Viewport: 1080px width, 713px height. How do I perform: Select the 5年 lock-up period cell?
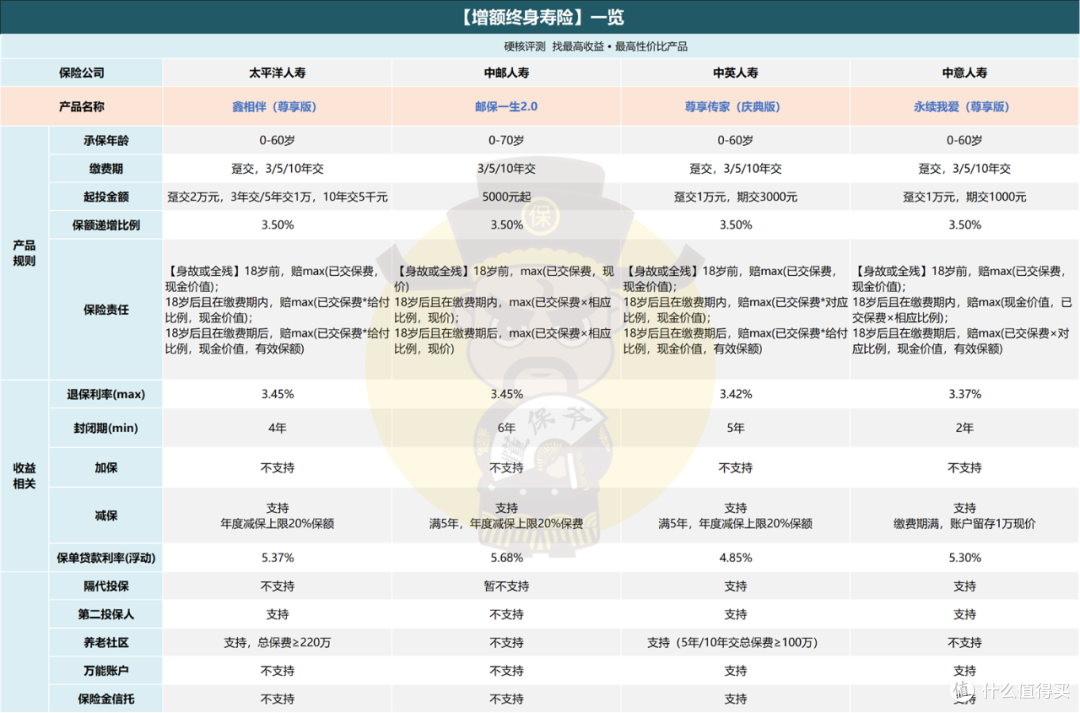[735, 428]
